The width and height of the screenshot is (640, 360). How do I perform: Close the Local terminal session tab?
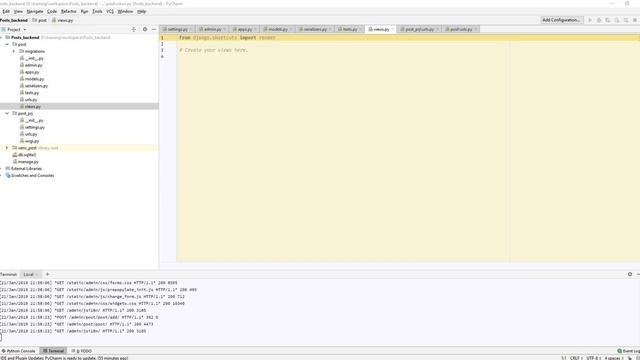pos(37,274)
